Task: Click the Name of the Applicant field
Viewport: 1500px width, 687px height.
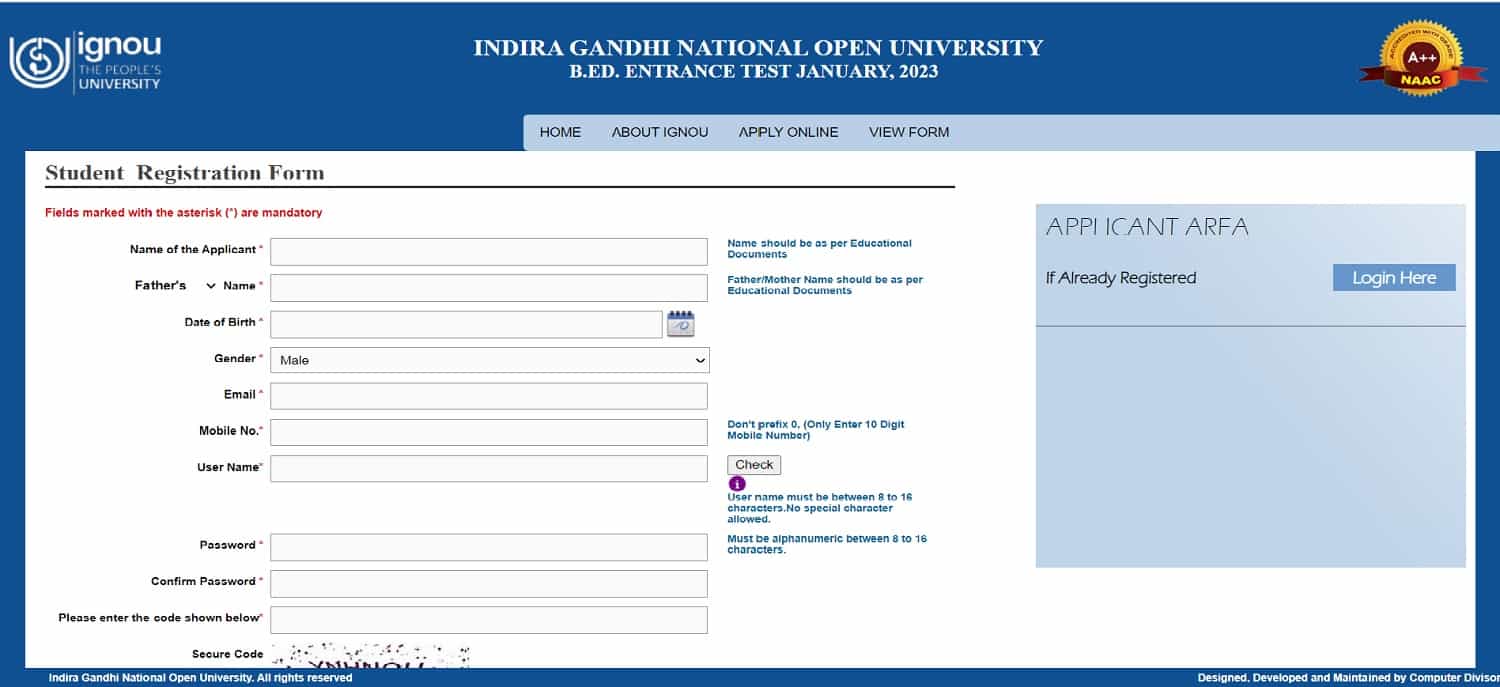Action: point(488,251)
